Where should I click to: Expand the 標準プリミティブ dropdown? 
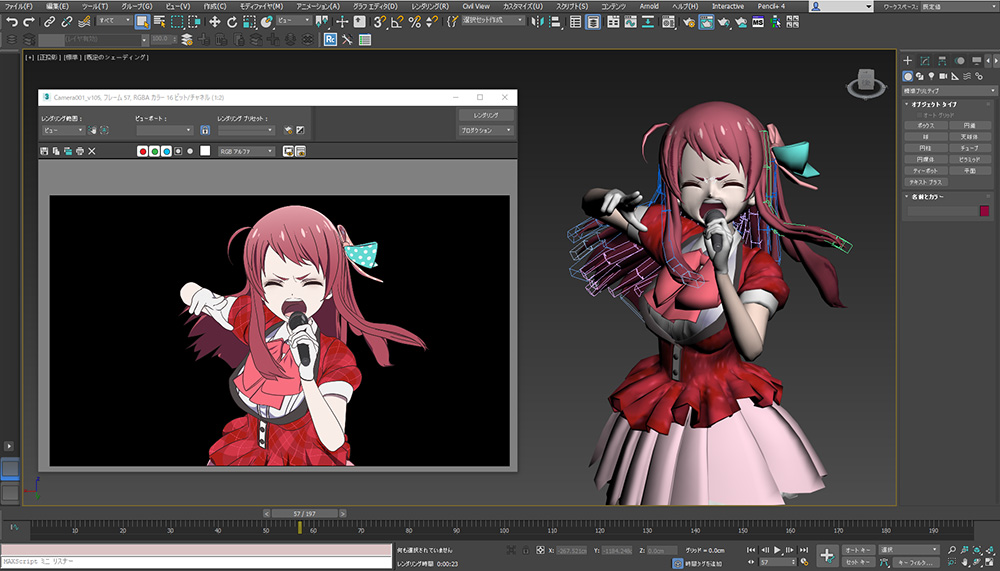(948, 90)
